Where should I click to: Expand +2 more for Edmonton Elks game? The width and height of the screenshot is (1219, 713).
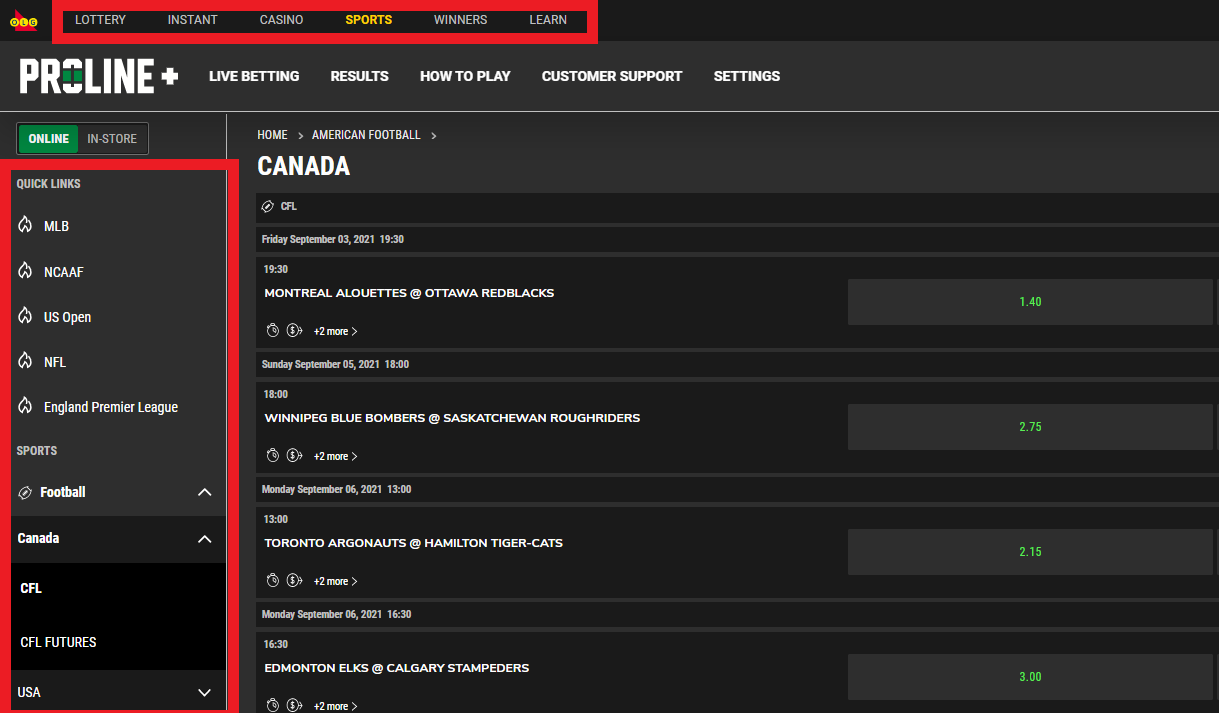[335, 706]
